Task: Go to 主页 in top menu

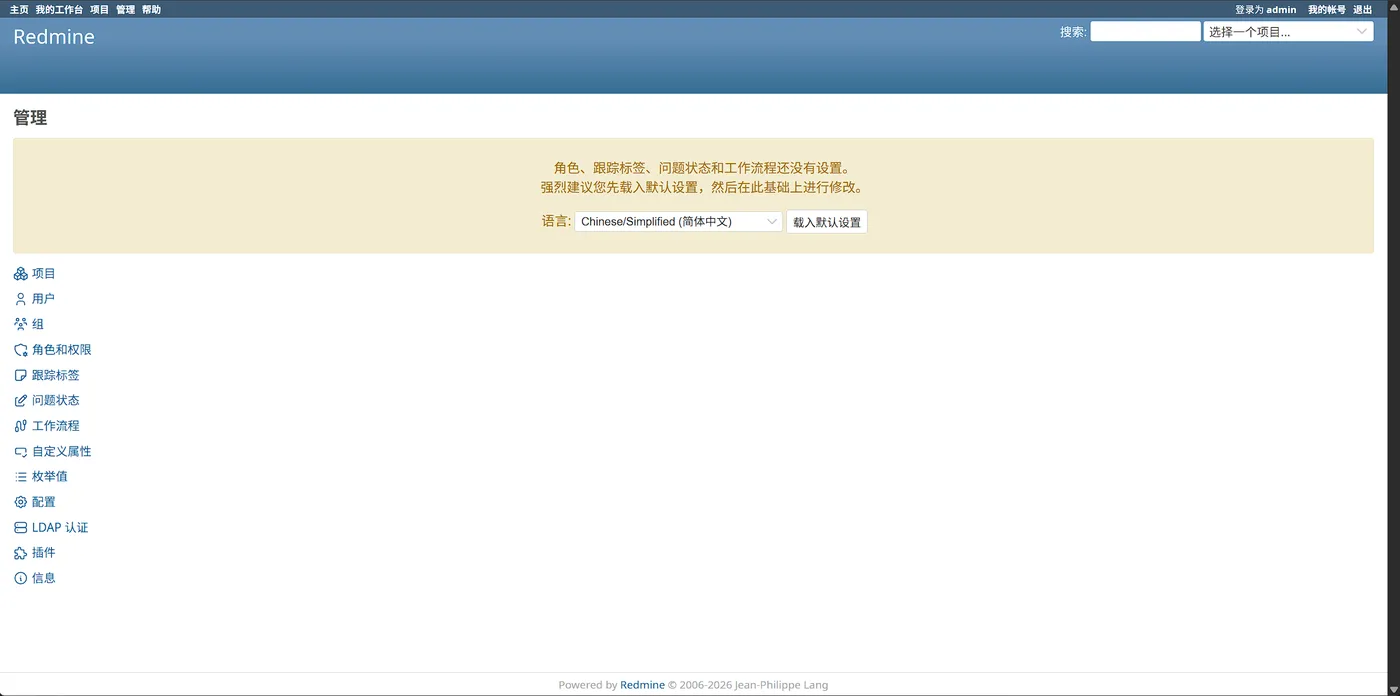Action: coord(19,9)
